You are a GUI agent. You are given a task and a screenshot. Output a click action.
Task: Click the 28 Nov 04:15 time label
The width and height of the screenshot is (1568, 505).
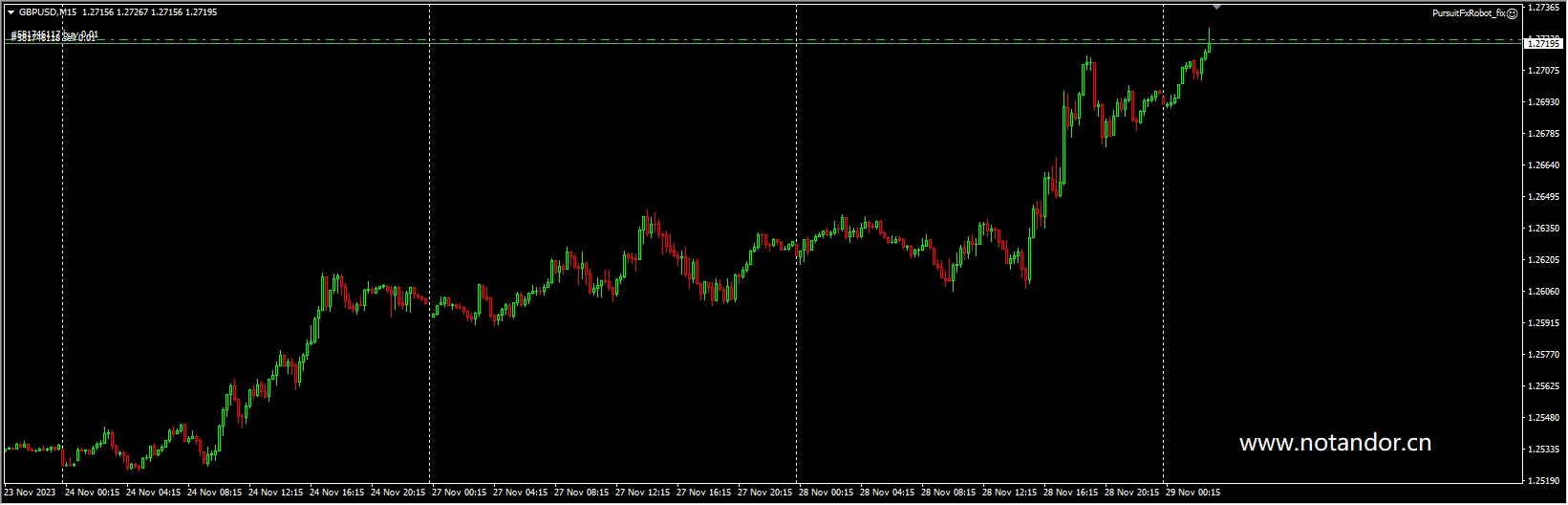pyautogui.click(x=887, y=494)
